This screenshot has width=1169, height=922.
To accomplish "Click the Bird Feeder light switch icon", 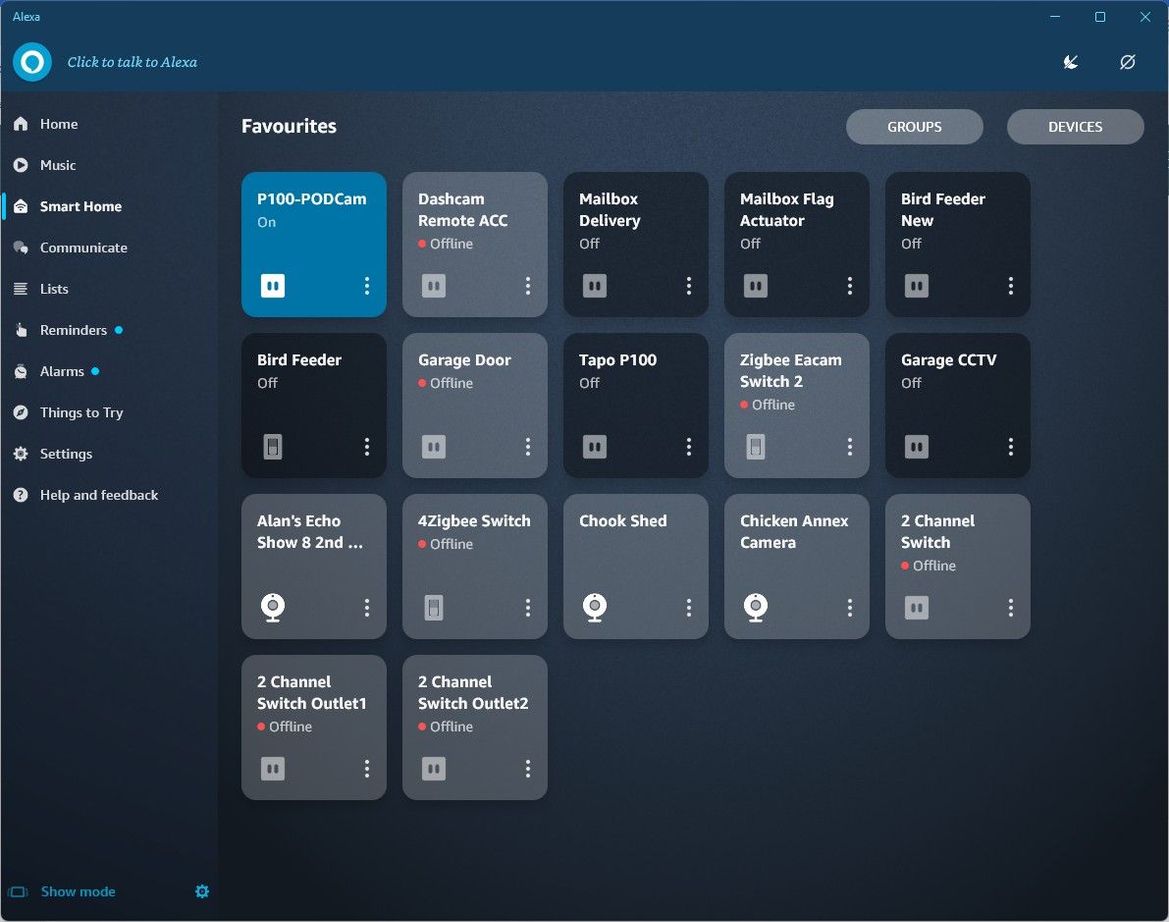I will click(x=273, y=447).
